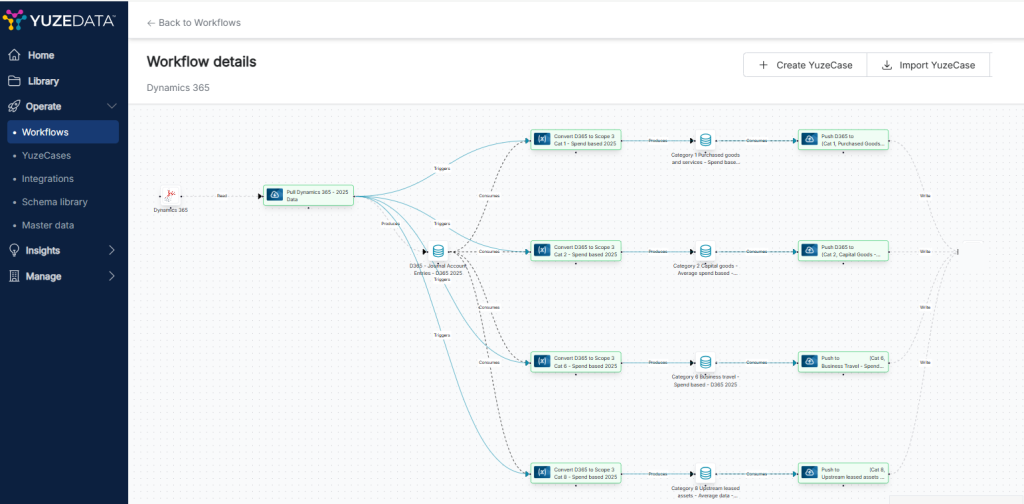Click the Category 2 Capital goods database icon
This screenshot has height=504, width=1024.
coord(706,251)
